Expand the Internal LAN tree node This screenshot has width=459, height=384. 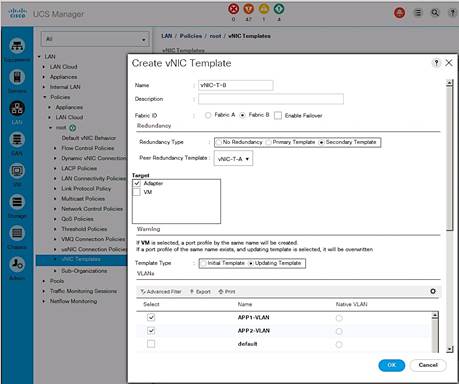[44, 87]
